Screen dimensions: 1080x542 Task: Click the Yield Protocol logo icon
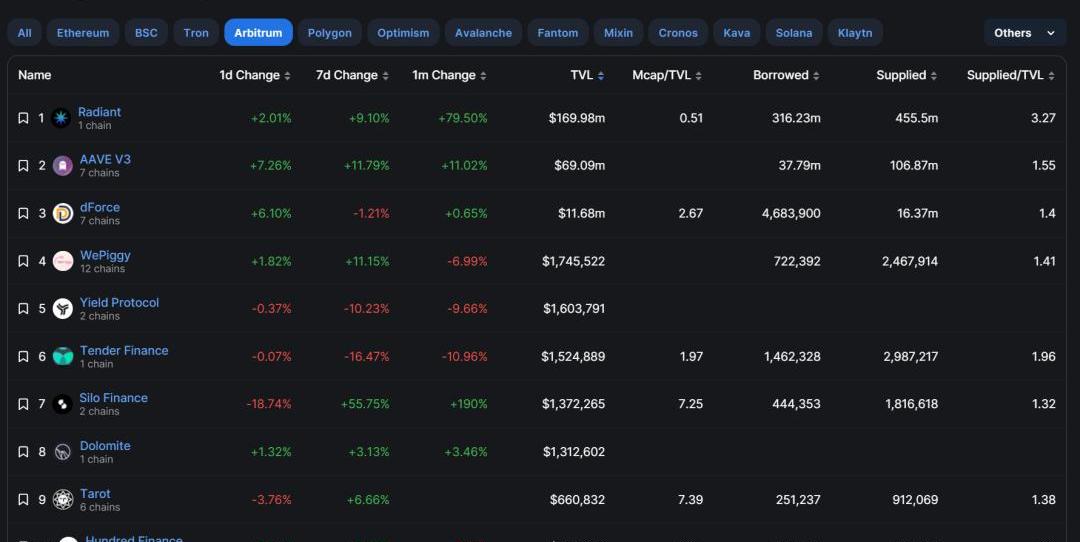(63, 309)
